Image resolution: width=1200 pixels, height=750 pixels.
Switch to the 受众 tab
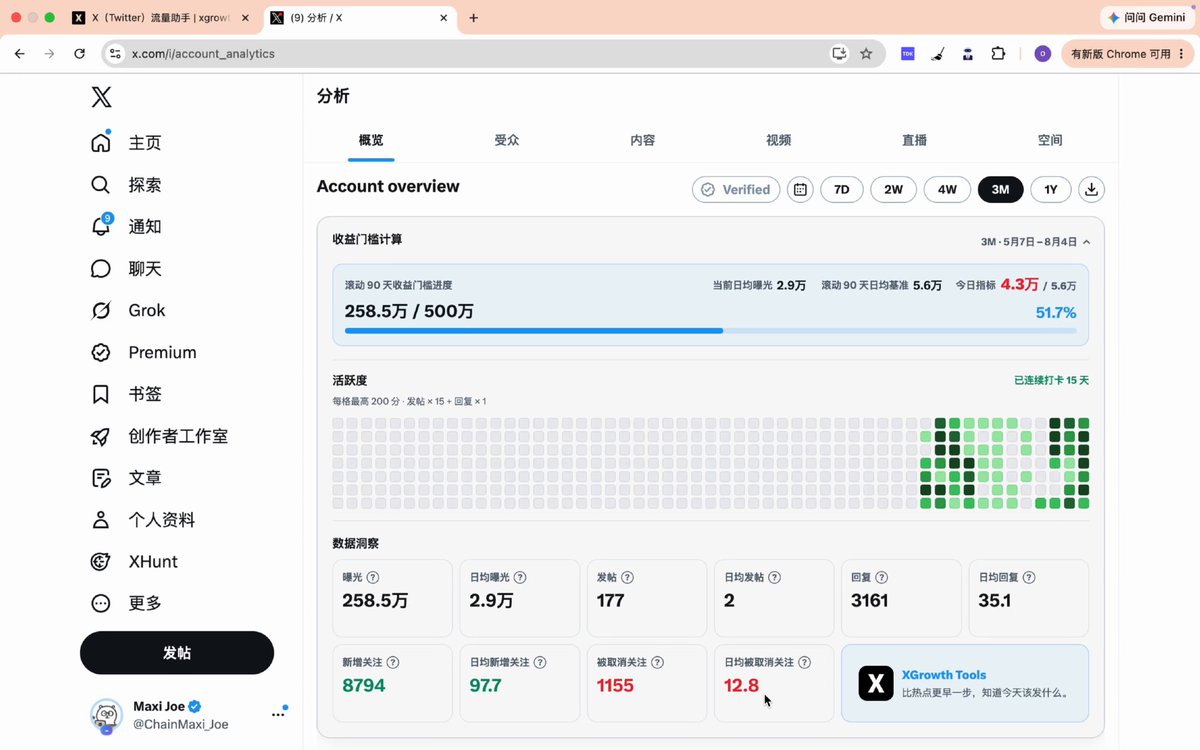[x=507, y=141]
